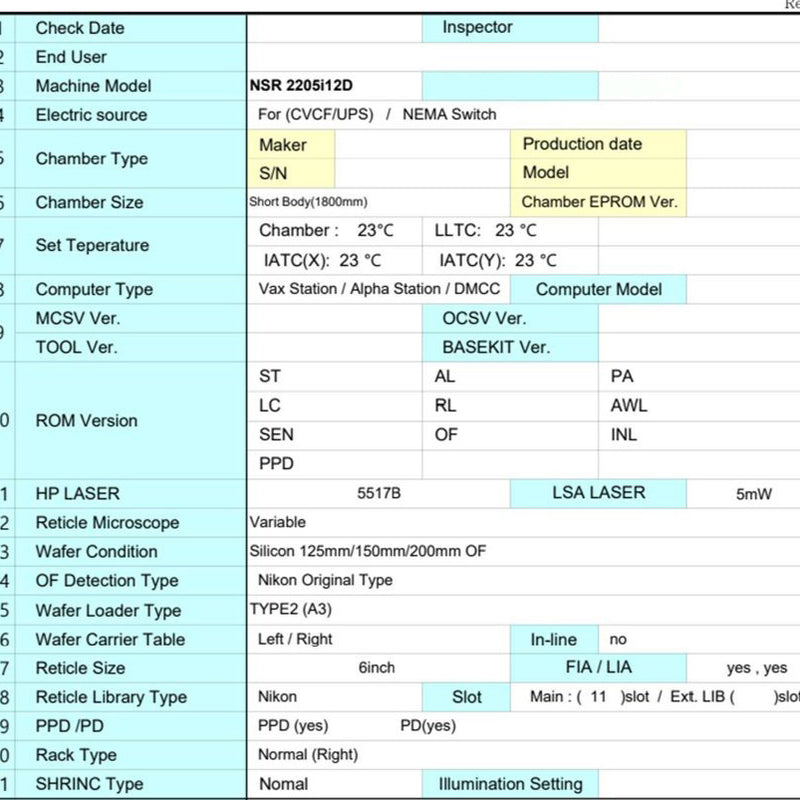Select the 'INL' ROM cell

click(x=699, y=435)
